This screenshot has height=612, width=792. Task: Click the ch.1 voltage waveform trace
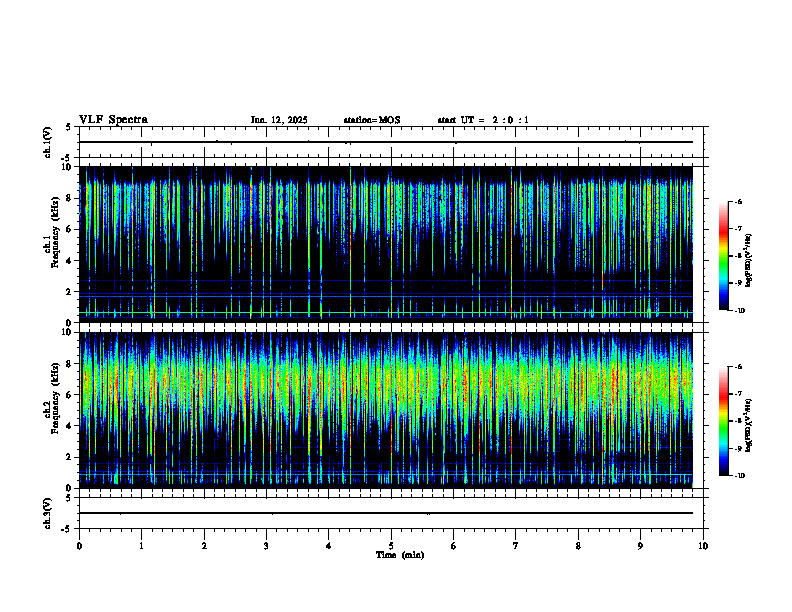(386, 142)
